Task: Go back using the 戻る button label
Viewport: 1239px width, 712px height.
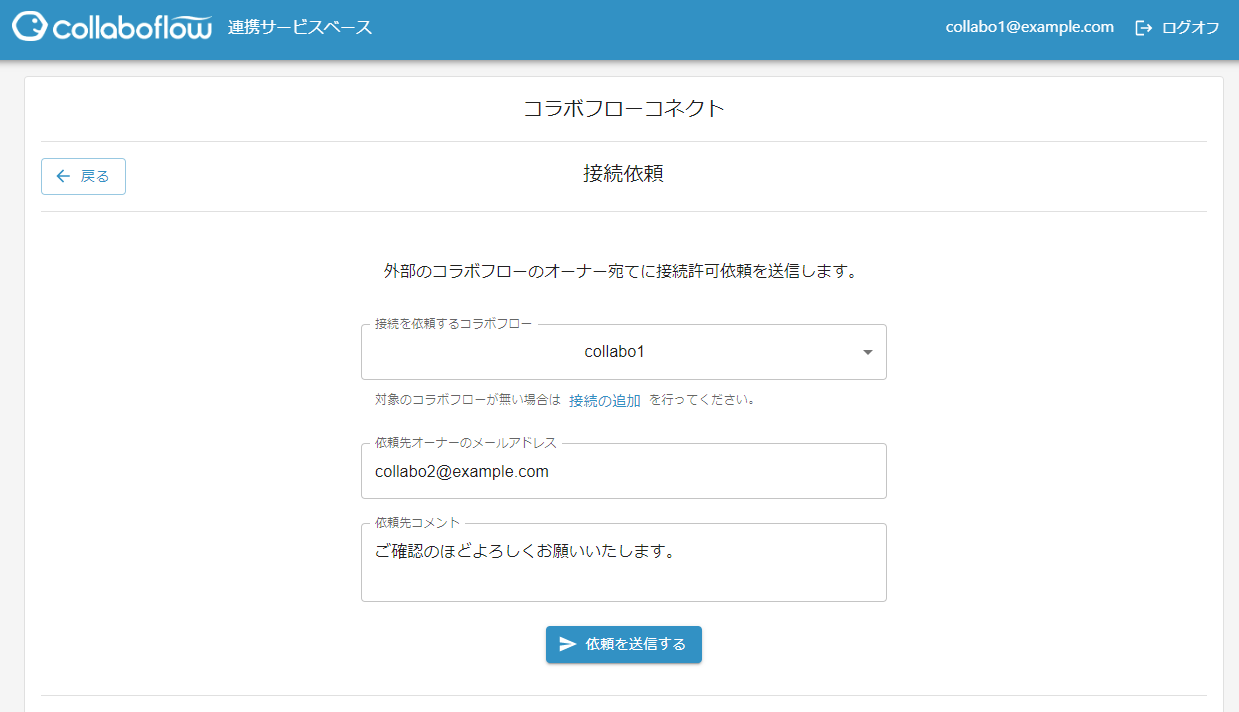Action: pyautogui.click(x=95, y=176)
